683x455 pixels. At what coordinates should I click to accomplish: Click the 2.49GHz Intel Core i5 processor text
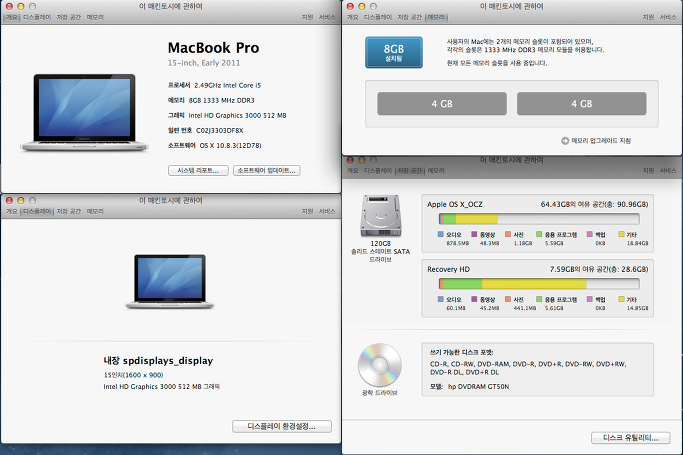coord(227,85)
